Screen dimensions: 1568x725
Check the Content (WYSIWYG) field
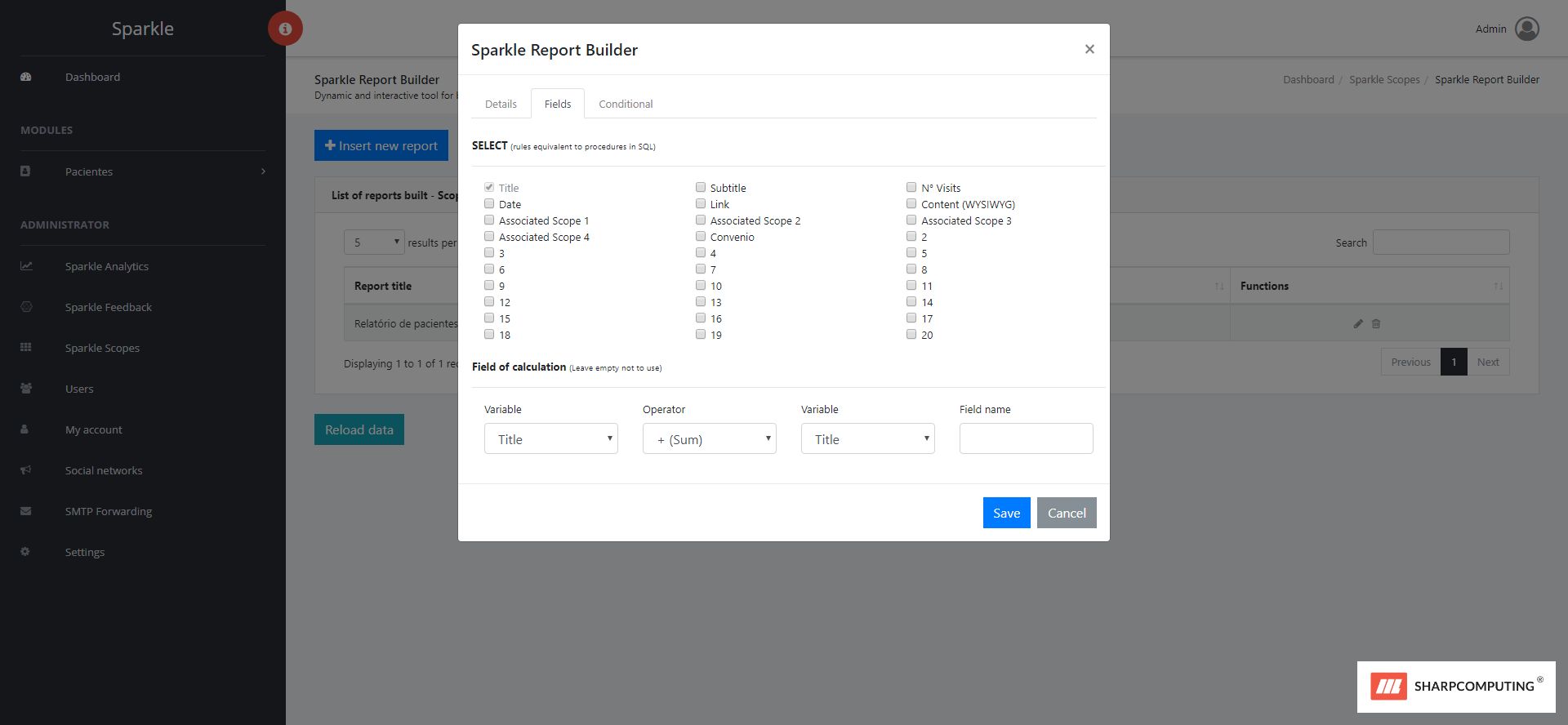[x=911, y=204]
